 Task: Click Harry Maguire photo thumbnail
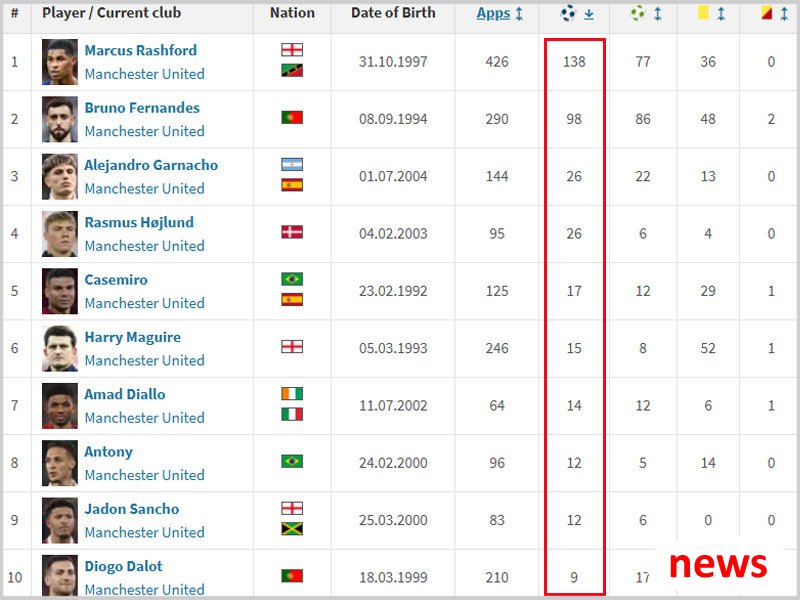coord(60,348)
